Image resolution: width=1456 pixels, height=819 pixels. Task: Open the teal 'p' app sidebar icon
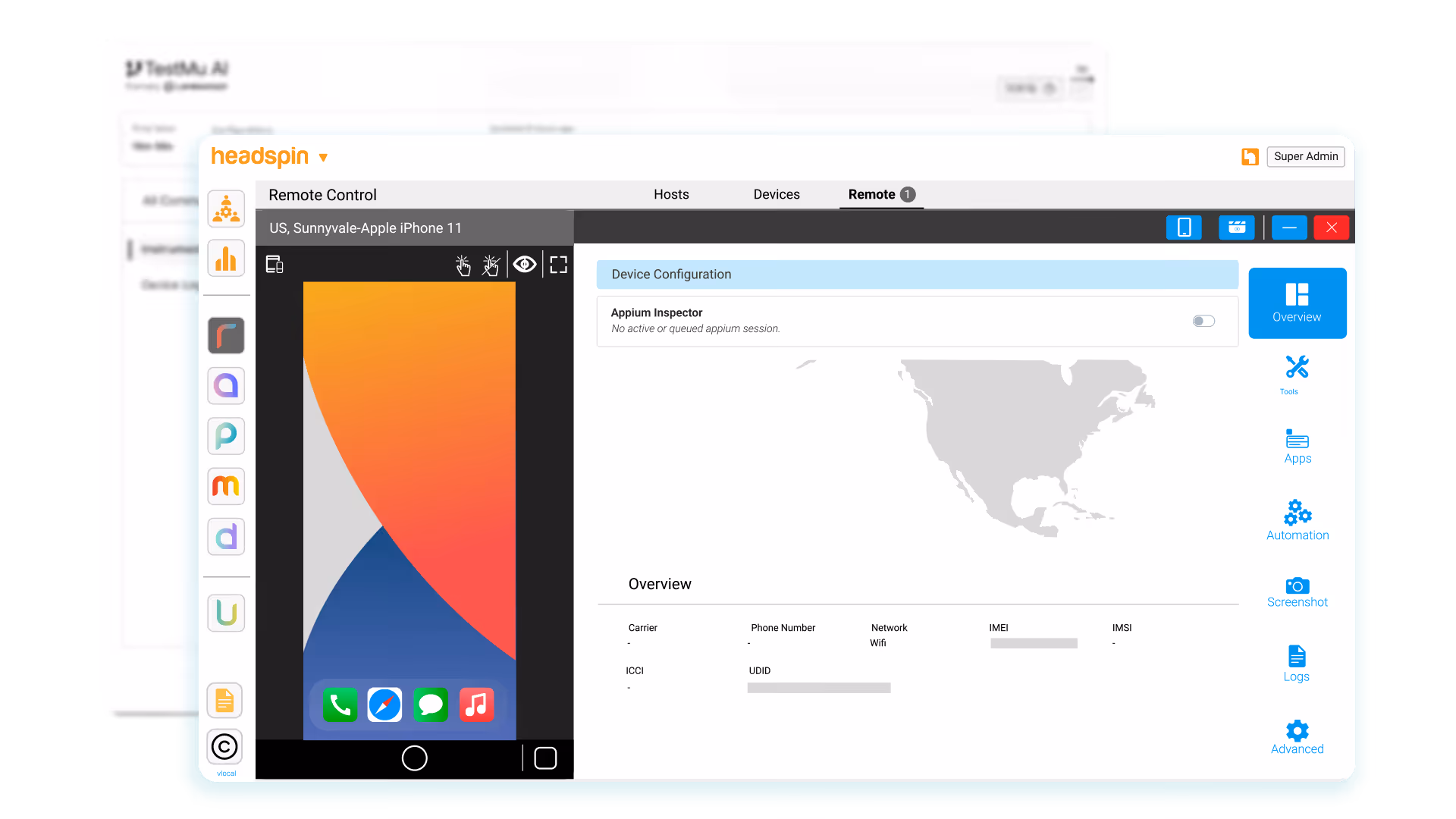pos(226,436)
